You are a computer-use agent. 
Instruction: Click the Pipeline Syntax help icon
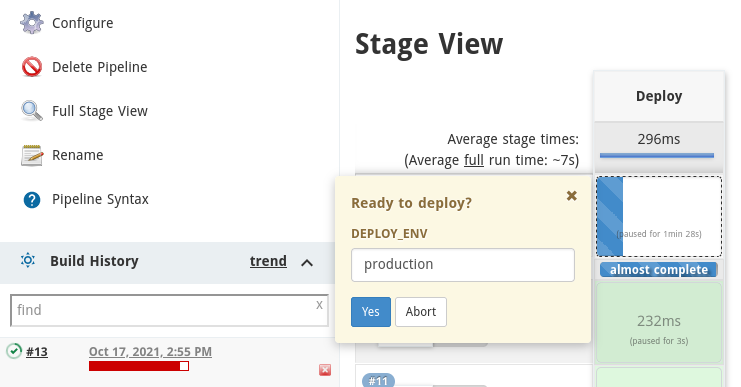coord(32,199)
